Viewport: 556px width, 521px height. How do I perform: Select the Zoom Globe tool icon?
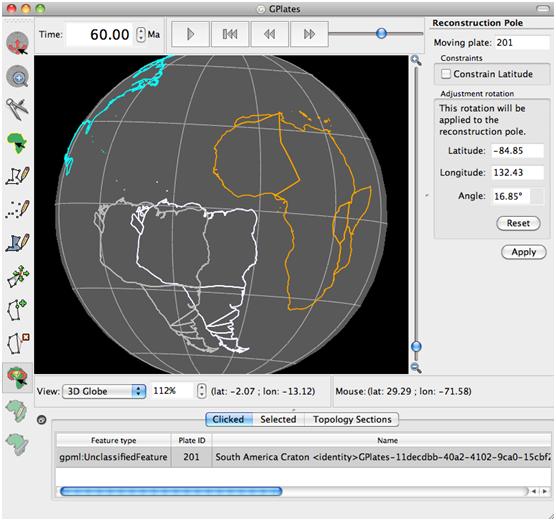tap(17, 76)
